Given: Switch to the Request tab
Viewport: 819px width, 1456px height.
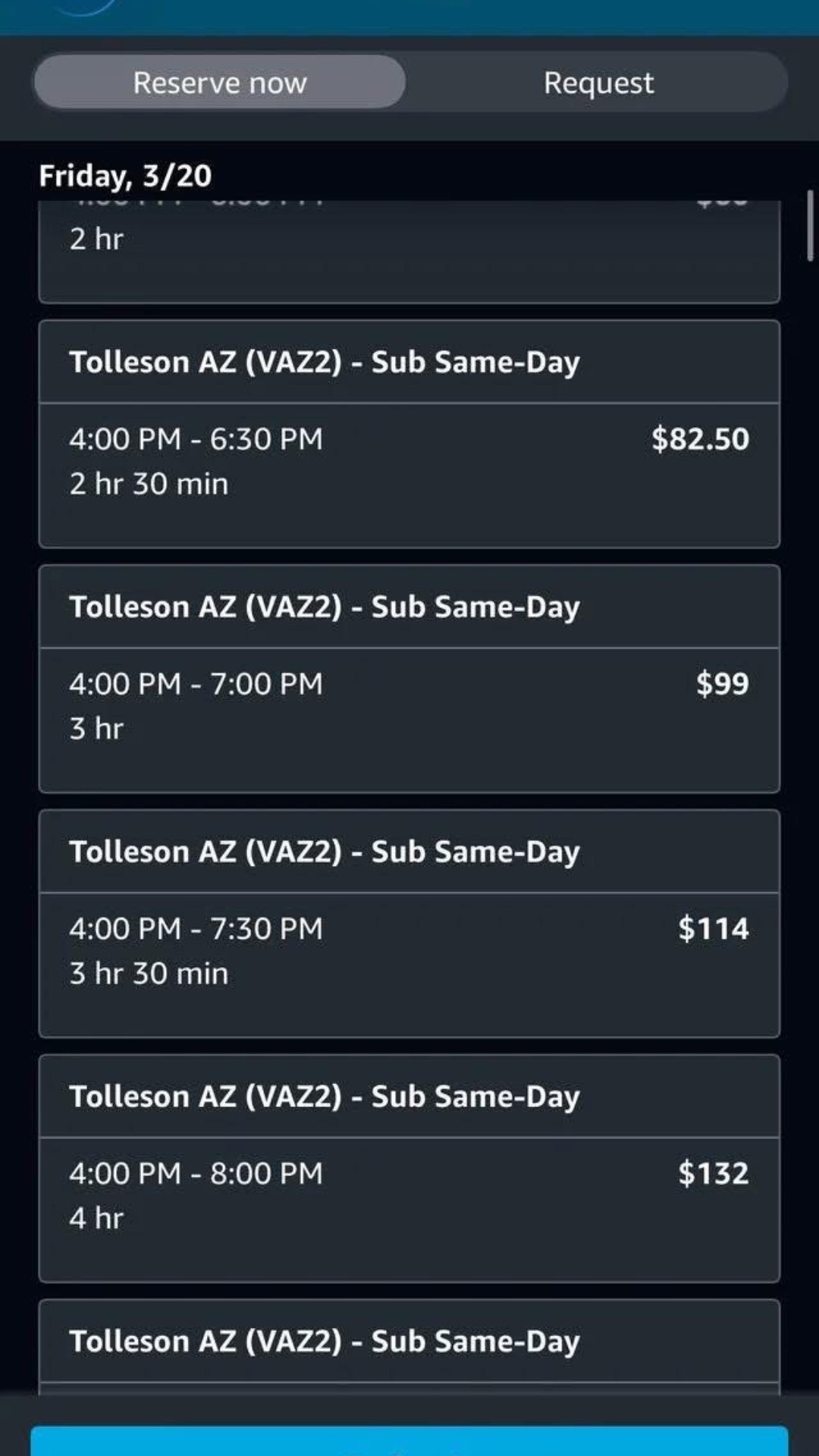Looking at the screenshot, I should click(x=598, y=82).
